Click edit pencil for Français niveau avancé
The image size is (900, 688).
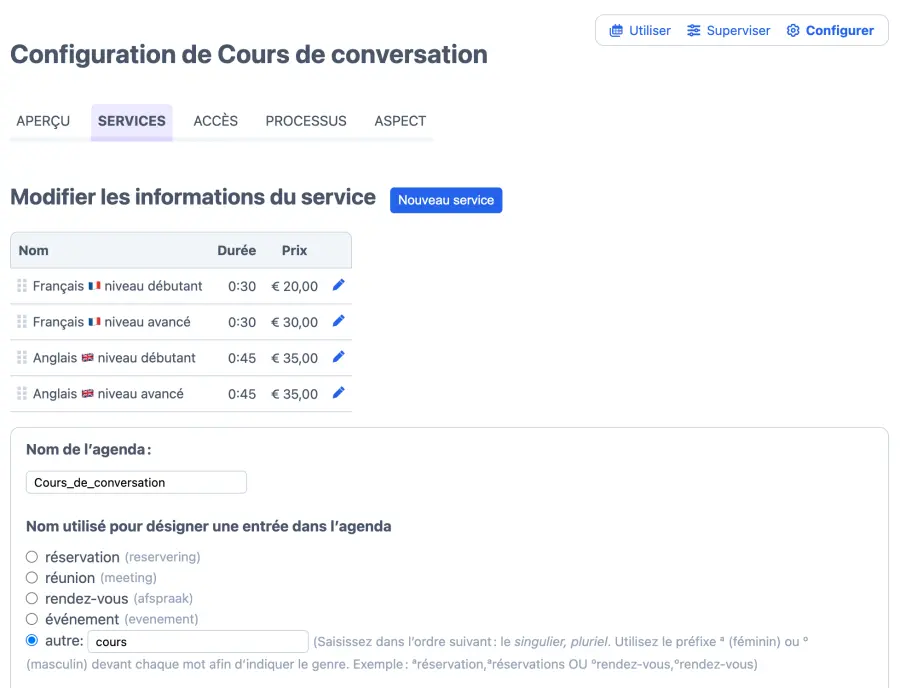(338, 322)
